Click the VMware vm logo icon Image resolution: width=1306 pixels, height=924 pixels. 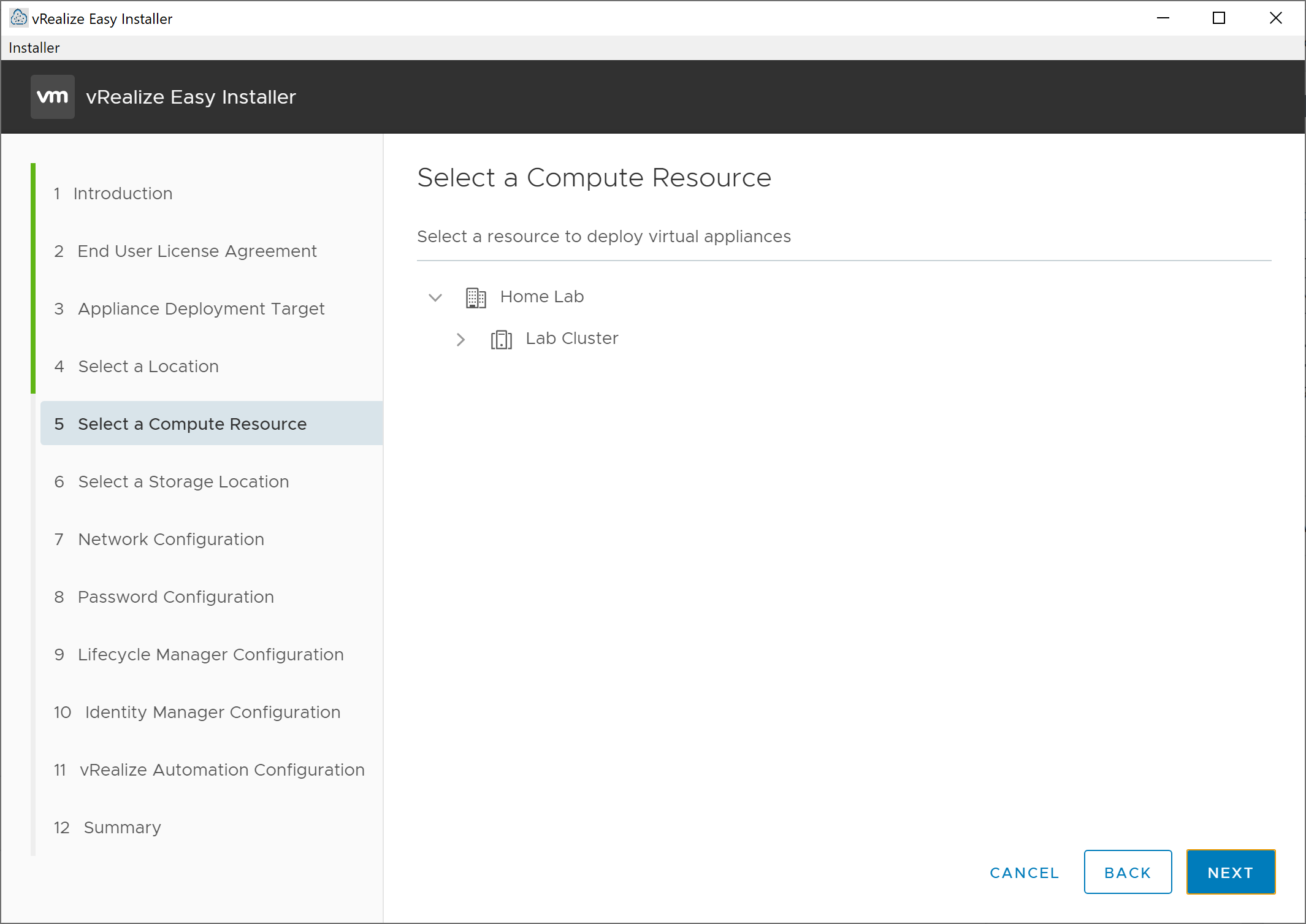click(53, 97)
